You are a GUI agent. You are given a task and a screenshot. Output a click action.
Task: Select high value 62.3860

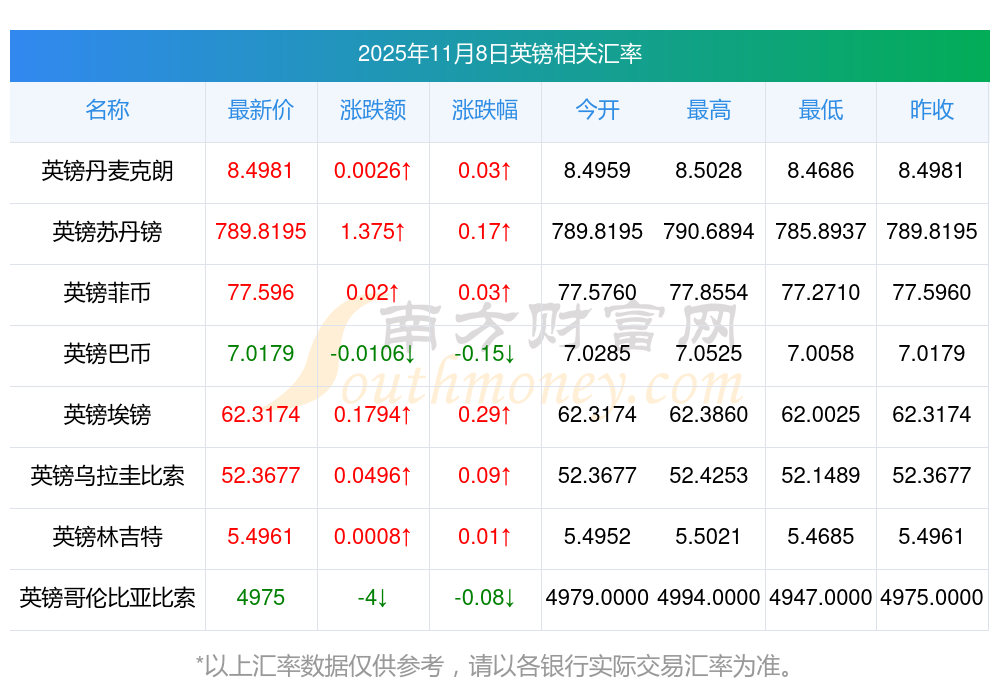pos(709,414)
